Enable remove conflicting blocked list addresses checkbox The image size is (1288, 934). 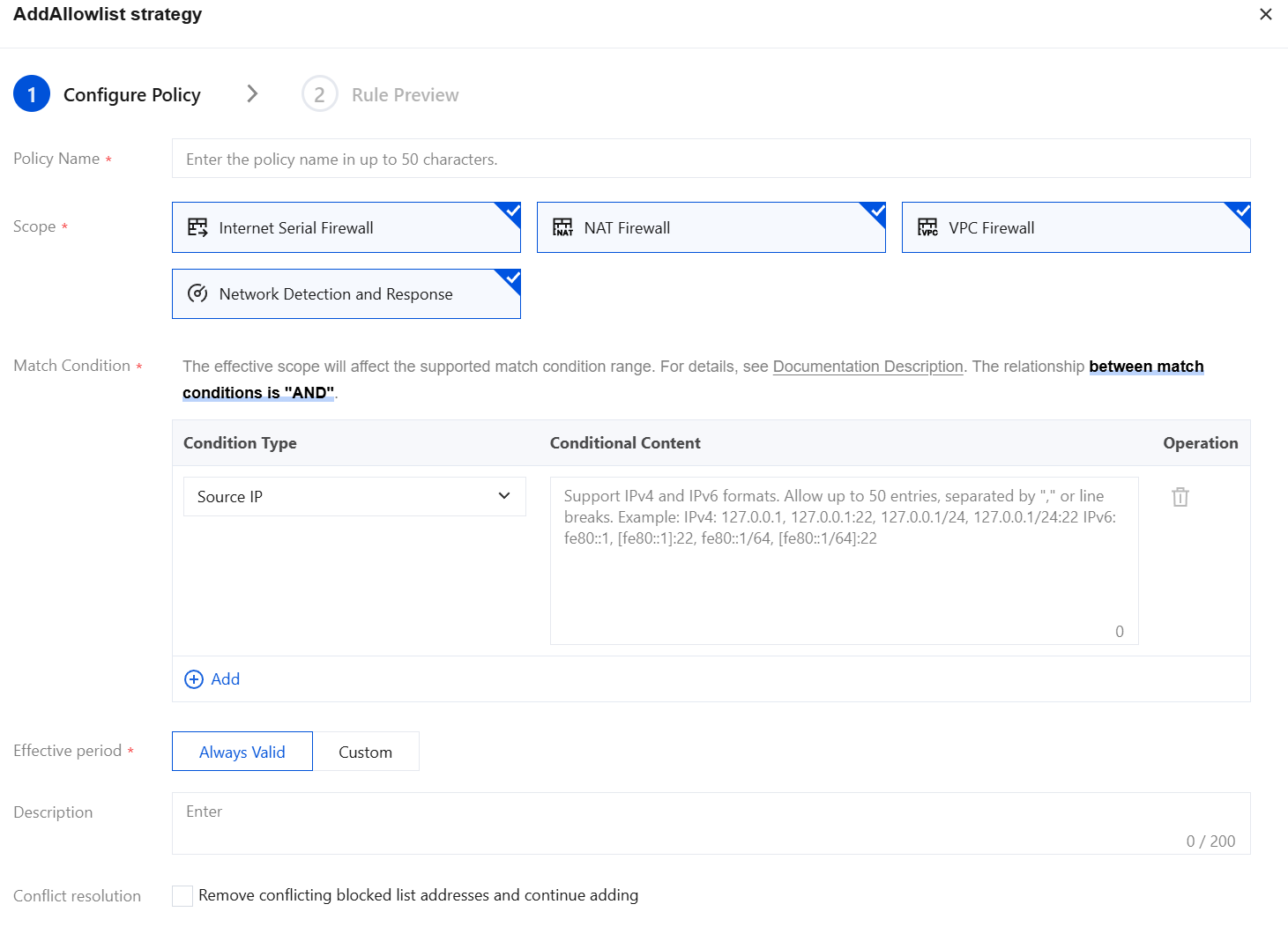pyautogui.click(x=182, y=896)
